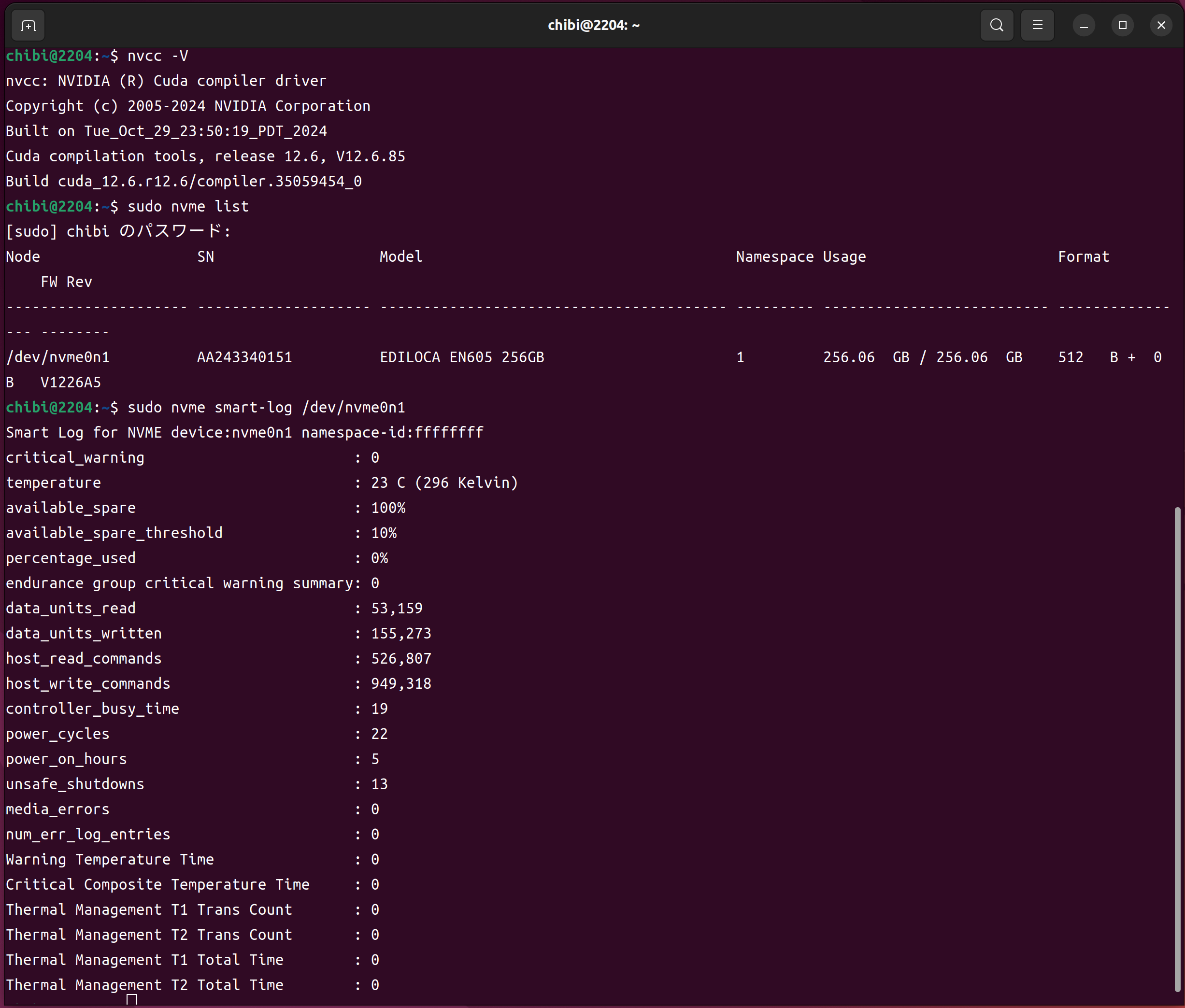Open a new terminal tab
1185x1008 pixels.
tap(28, 26)
